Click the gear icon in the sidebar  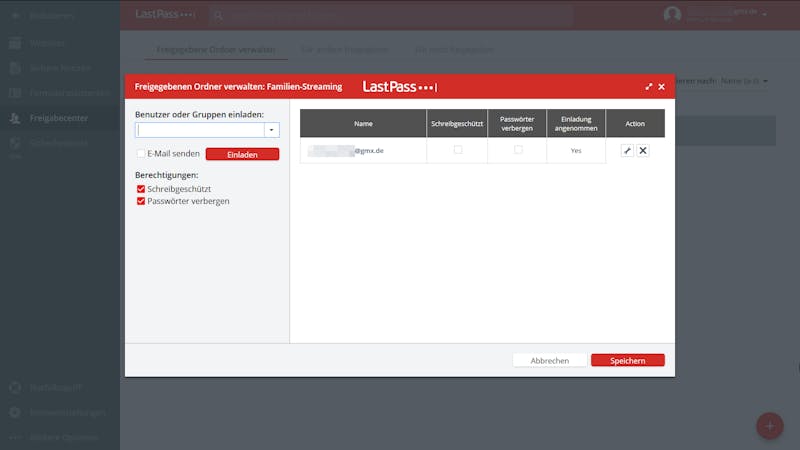pos(15,412)
